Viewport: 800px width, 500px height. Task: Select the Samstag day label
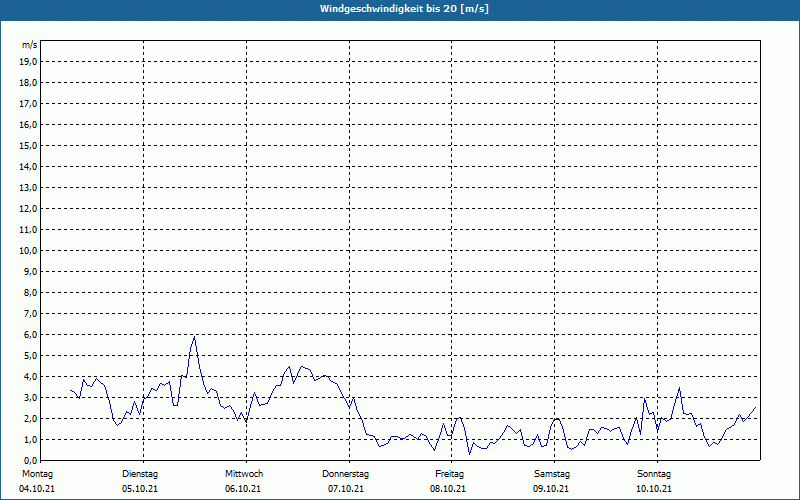(552, 474)
